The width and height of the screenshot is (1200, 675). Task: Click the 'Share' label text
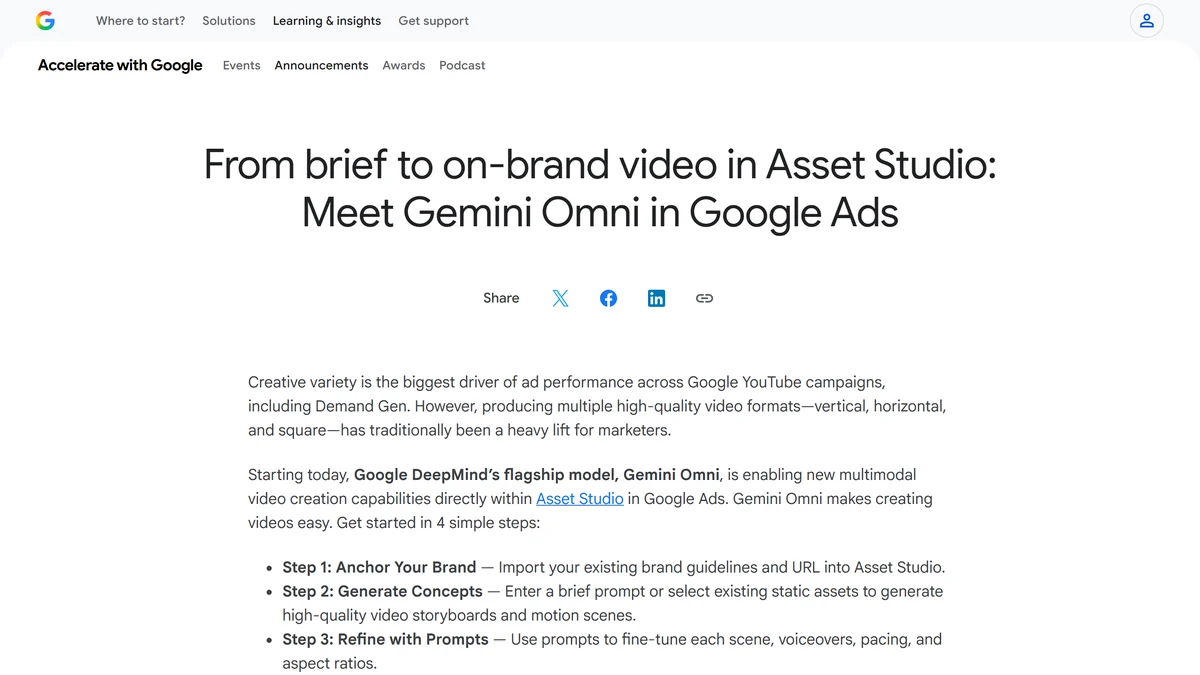pyautogui.click(x=501, y=298)
